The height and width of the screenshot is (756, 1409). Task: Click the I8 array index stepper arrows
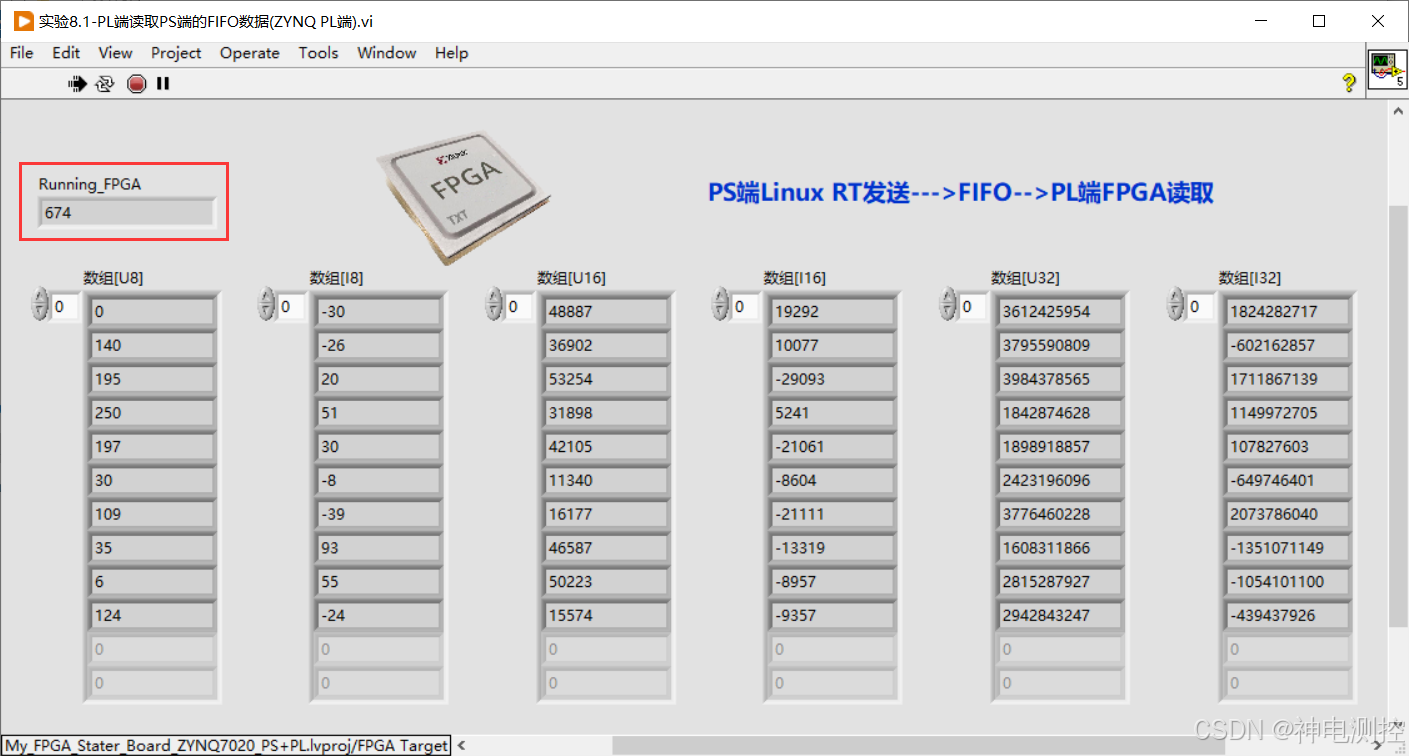266,305
